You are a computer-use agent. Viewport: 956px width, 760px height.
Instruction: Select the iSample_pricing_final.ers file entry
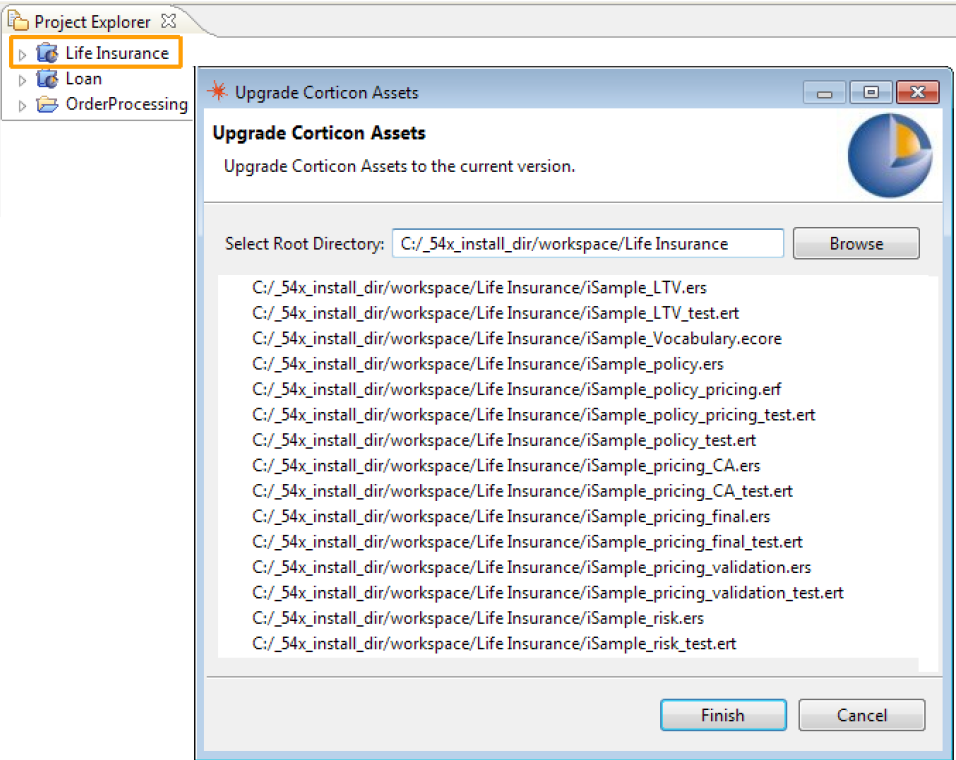[x=511, y=517]
